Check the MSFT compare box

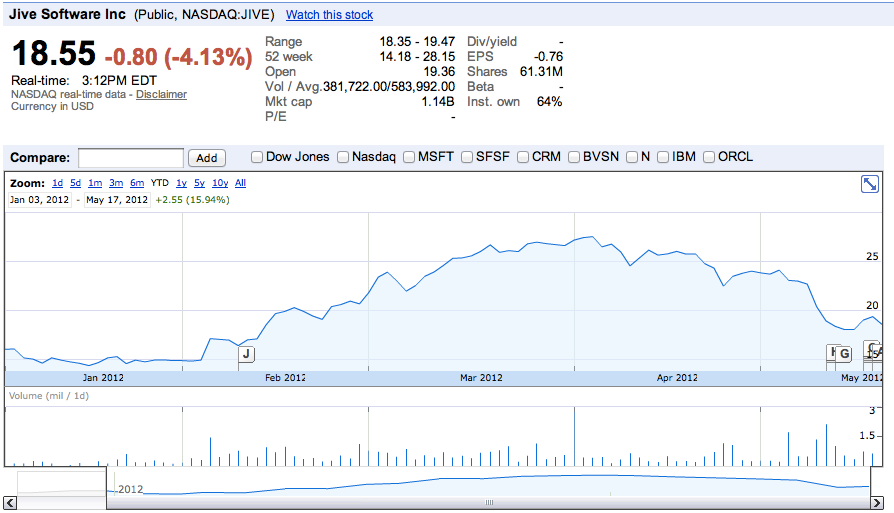click(x=408, y=157)
